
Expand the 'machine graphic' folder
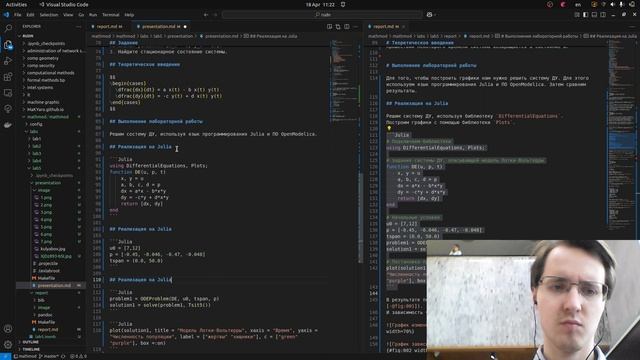pos(43,102)
